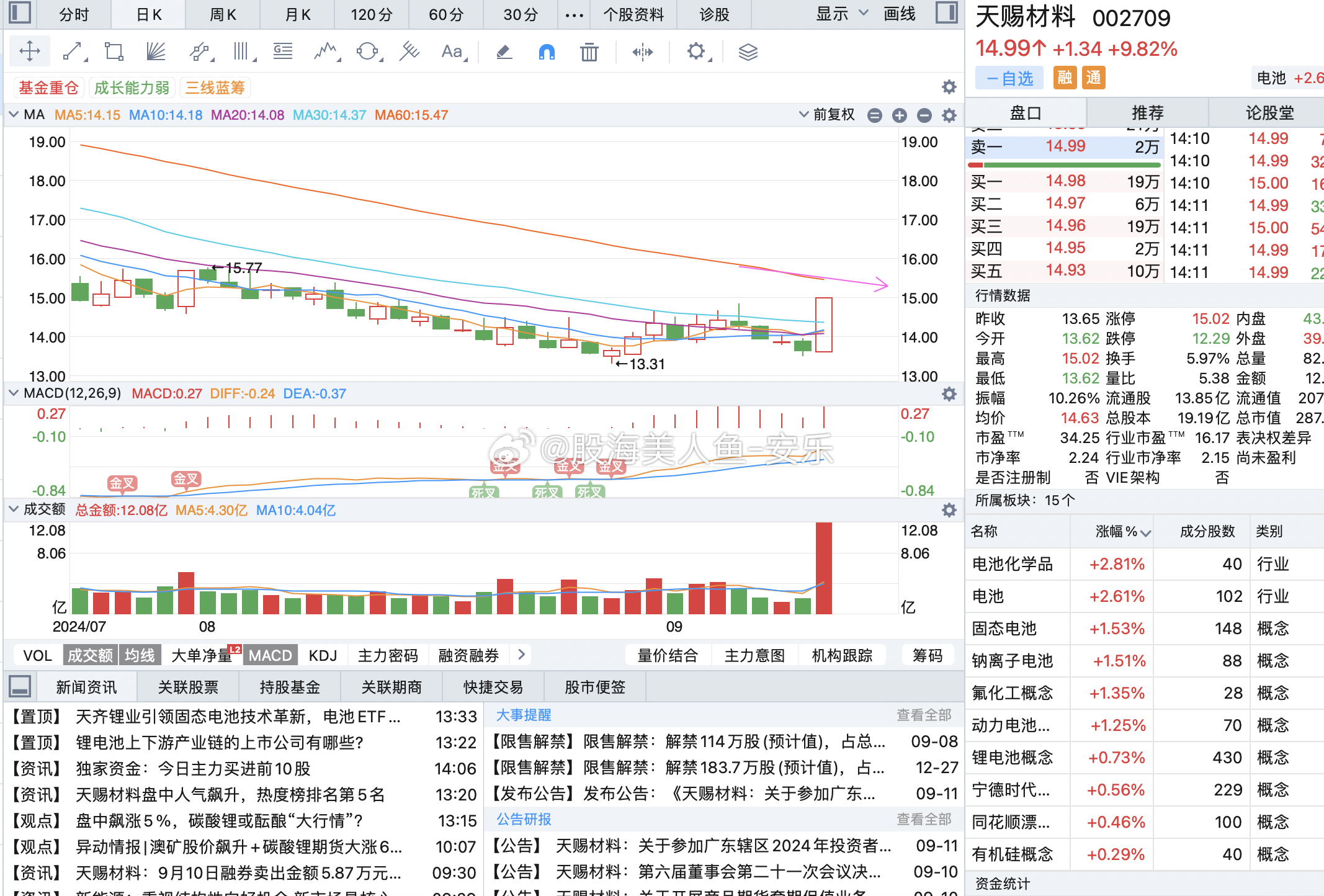Toggle the left sidebar panel icon

[19, 13]
